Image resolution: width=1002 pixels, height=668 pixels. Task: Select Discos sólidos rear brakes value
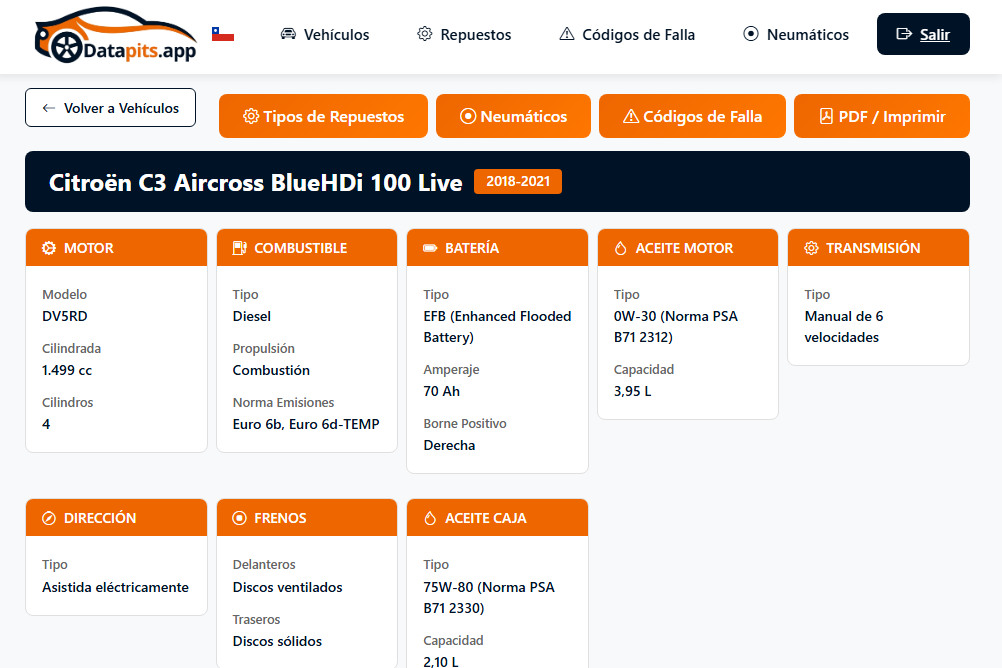coord(277,641)
